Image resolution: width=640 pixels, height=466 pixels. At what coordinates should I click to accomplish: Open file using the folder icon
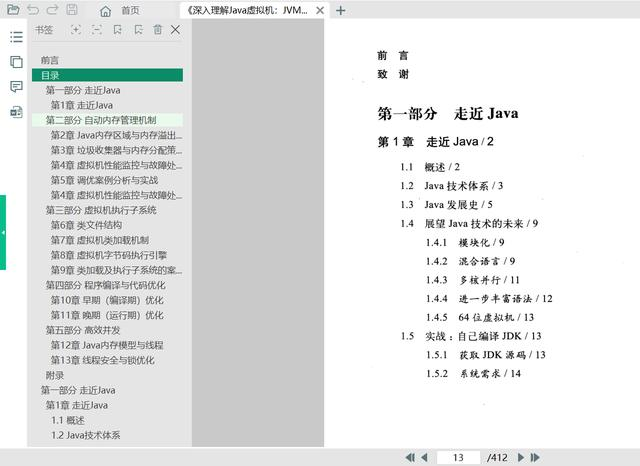tap(13, 9)
